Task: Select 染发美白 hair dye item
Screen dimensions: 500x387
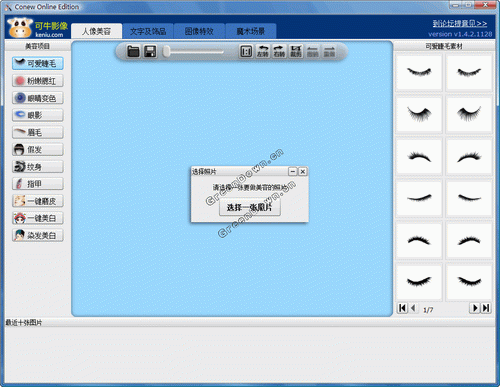Action: pos(38,235)
